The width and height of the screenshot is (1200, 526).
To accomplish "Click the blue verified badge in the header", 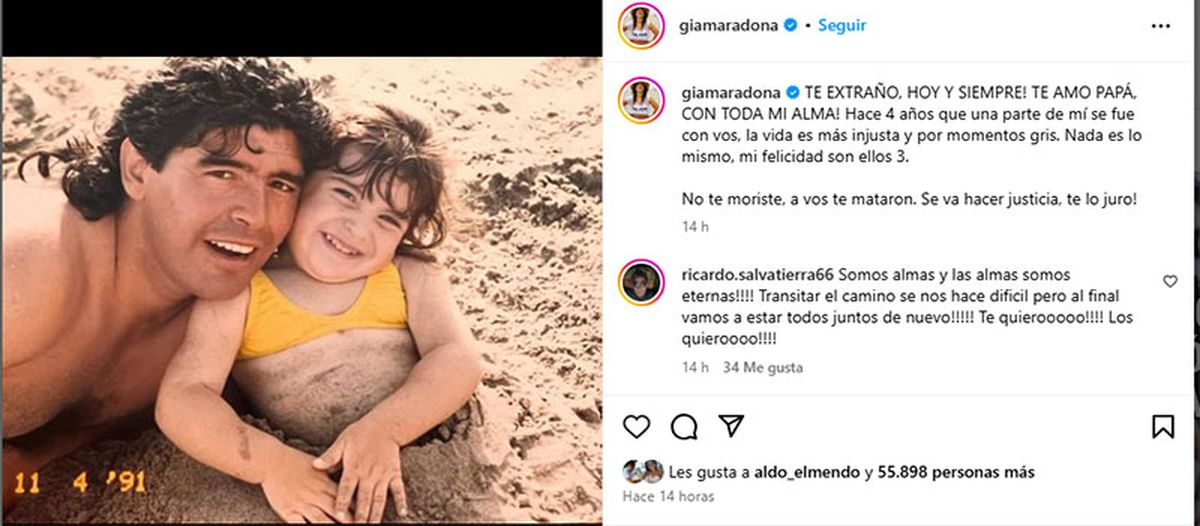I will [x=790, y=26].
